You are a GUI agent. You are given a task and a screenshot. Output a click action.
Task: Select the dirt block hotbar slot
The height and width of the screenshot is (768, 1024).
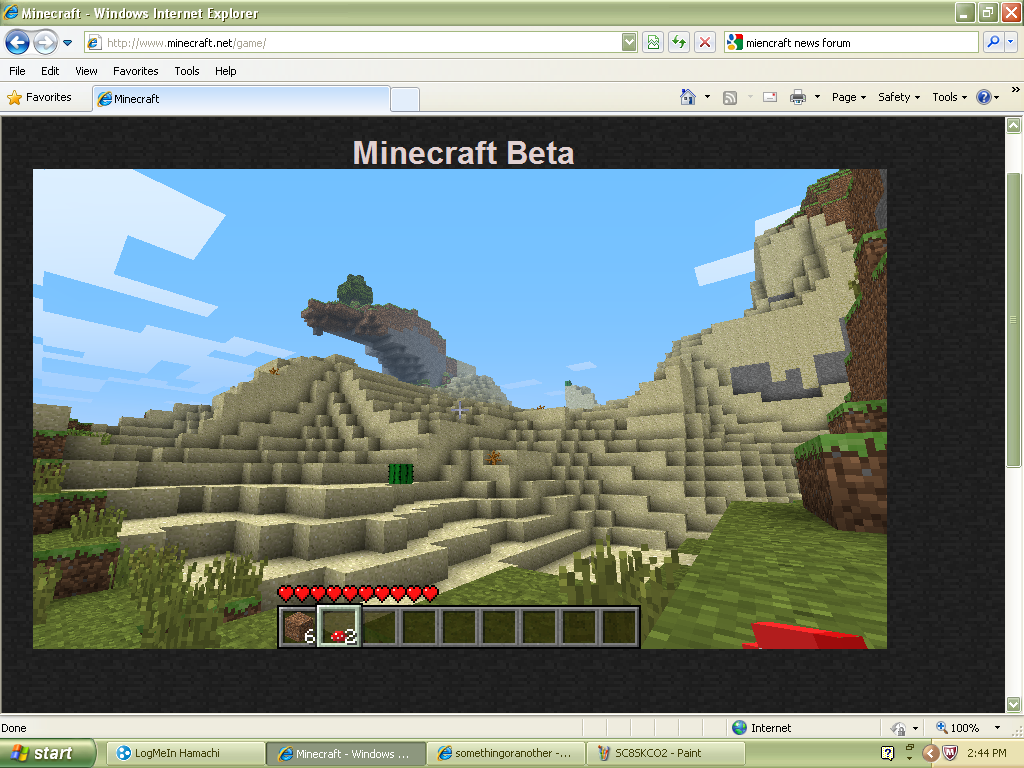click(298, 626)
